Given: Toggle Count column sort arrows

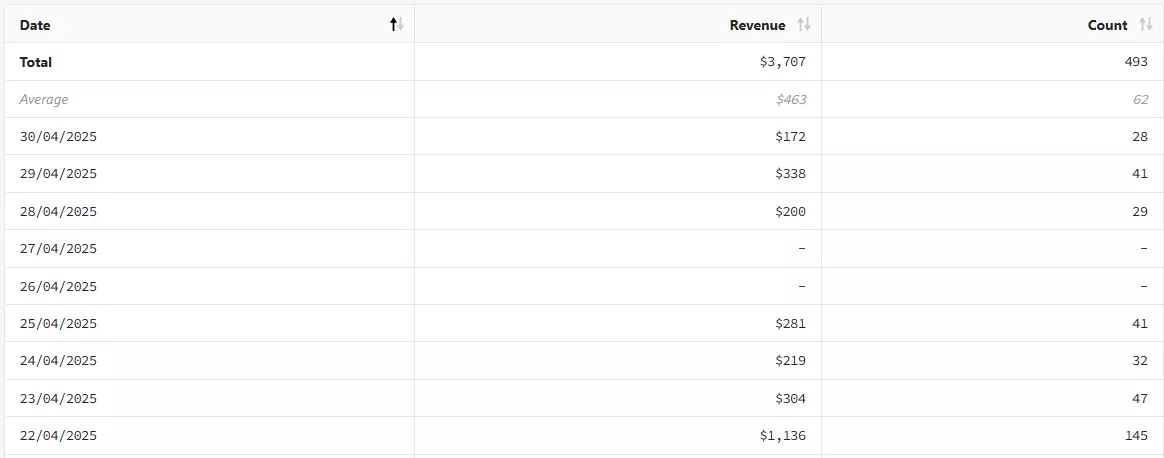Looking at the screenshot, I should [1144, 25].
